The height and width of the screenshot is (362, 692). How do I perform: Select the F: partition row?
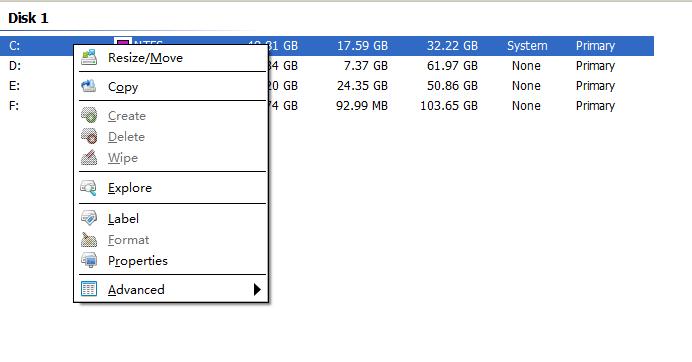327,106
